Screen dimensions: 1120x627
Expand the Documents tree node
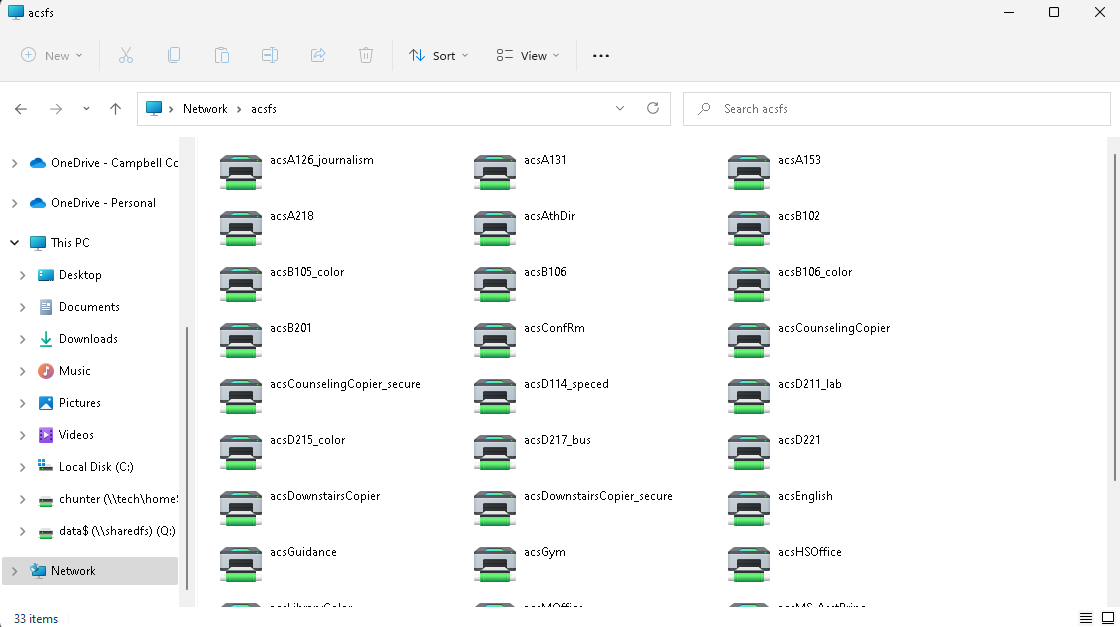coord(22,307)
